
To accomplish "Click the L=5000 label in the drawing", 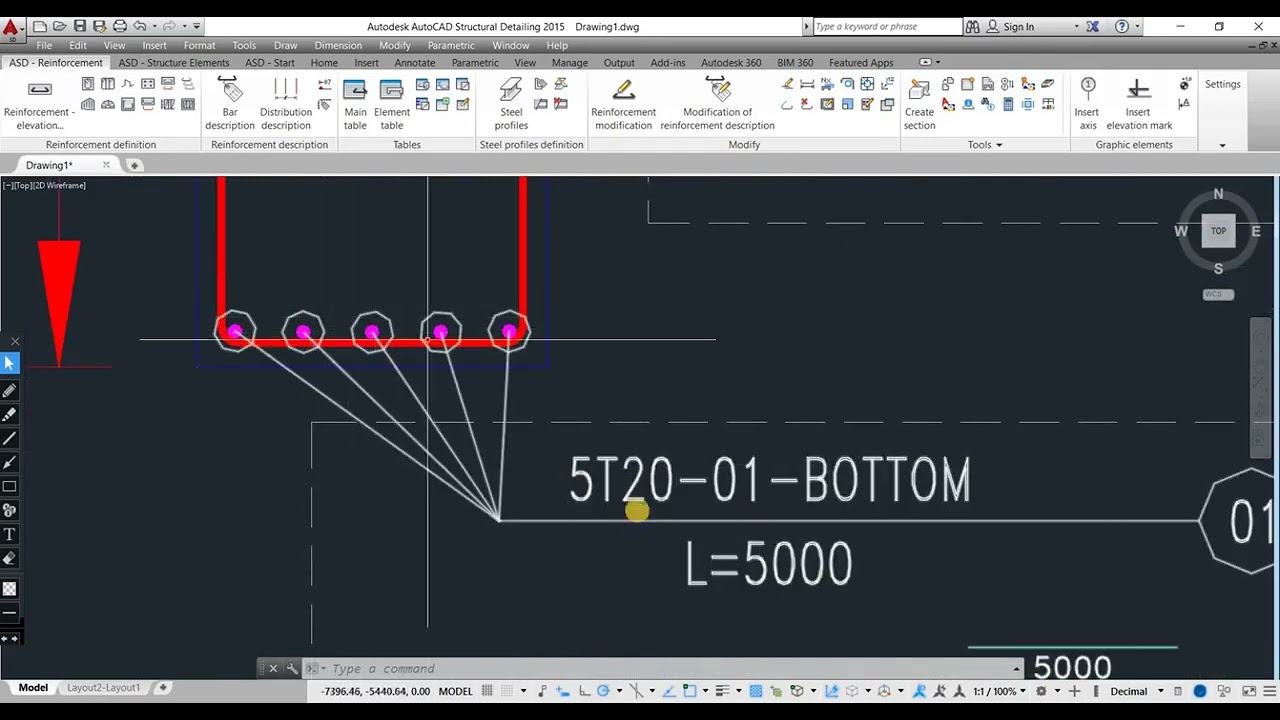I will point(769,564).
